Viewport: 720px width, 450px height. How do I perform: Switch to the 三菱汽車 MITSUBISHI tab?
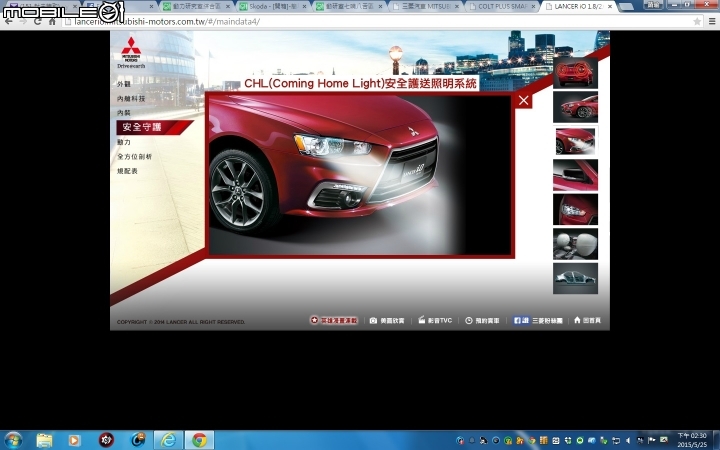click(x=426, y=6)
